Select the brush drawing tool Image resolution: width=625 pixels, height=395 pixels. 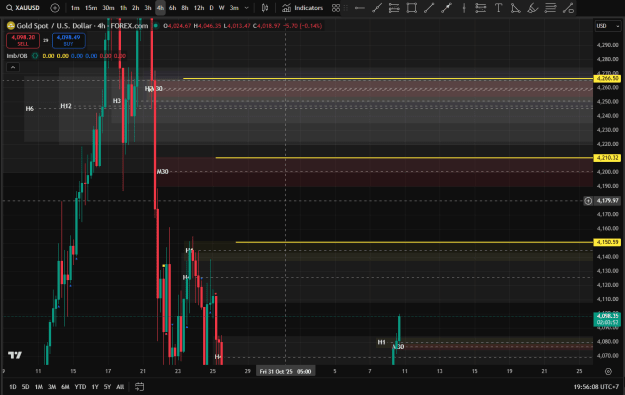click(533, 8)
